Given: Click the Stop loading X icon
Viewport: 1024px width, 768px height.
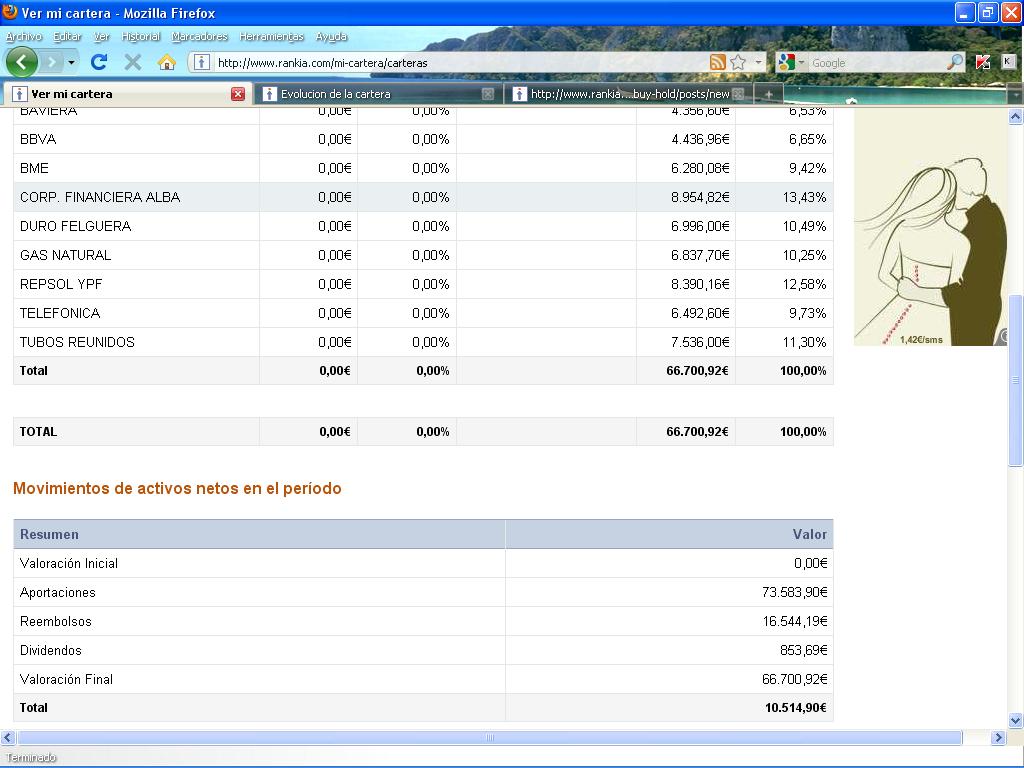Looking at the screenshot, I should 132,62.
